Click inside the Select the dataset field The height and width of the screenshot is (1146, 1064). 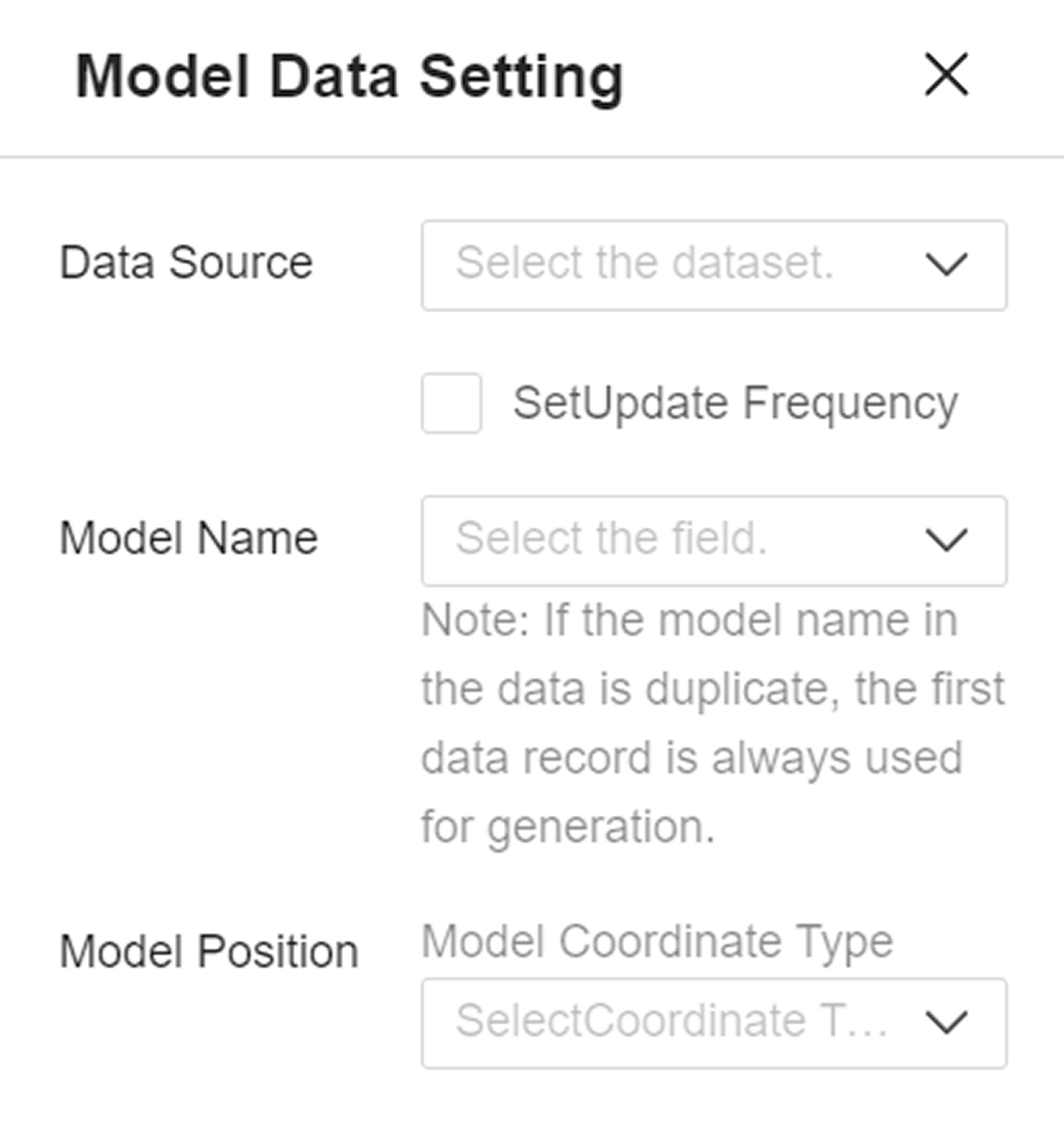(x=647, y=264)
